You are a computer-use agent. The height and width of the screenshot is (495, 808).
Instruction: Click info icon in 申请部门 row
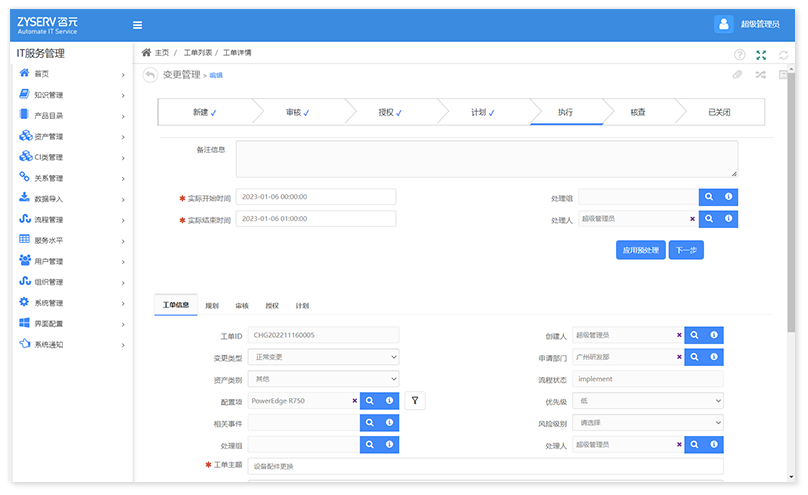coord(714,357)
